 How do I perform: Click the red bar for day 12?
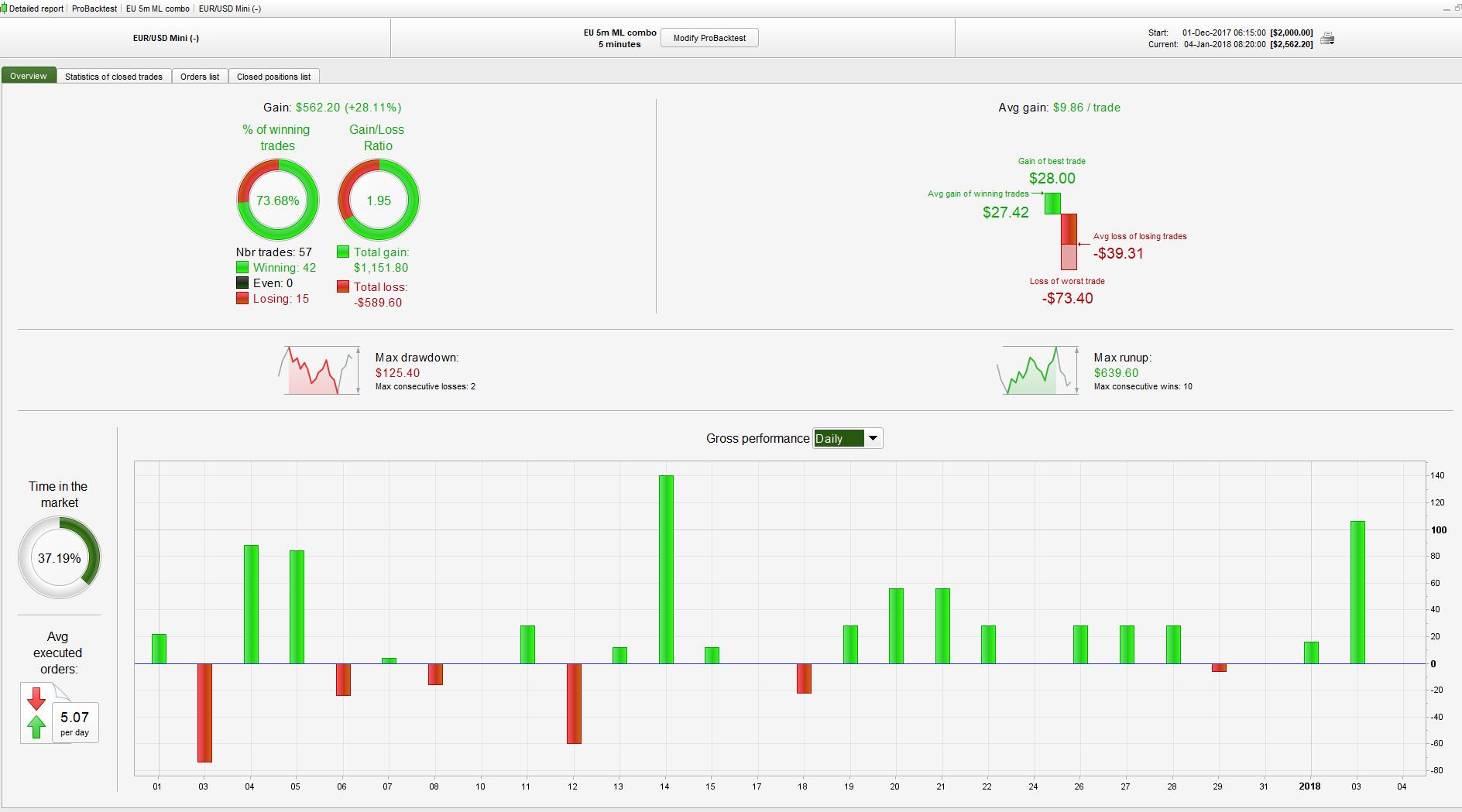coord(574,704)
